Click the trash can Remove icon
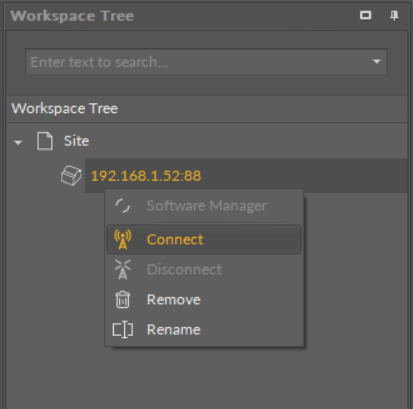Viewport: 413px width, 409px height. click(x=123, y=299)
